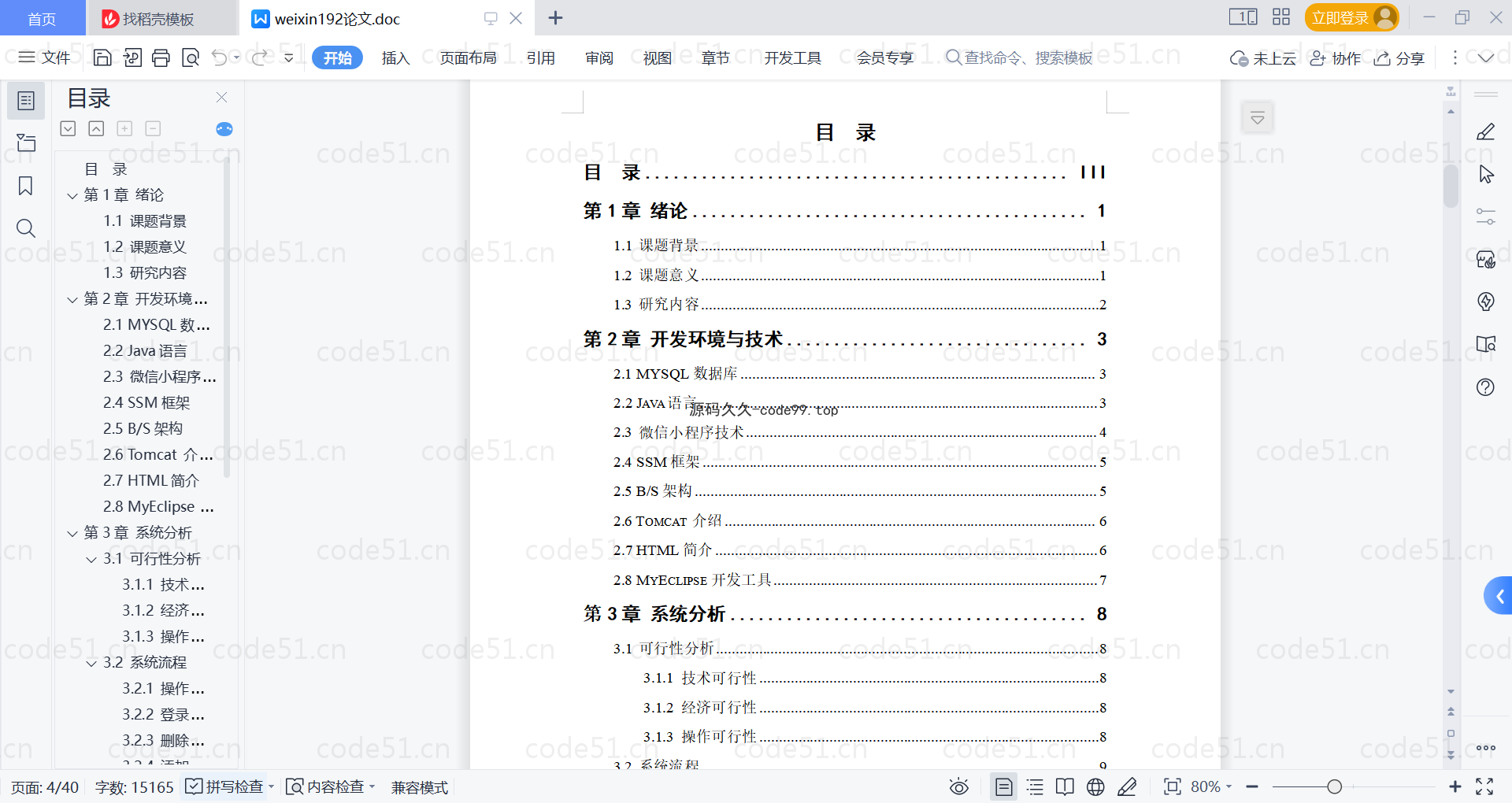
Task: Open the bookmark sidebar icon
Action: point(26,186)
